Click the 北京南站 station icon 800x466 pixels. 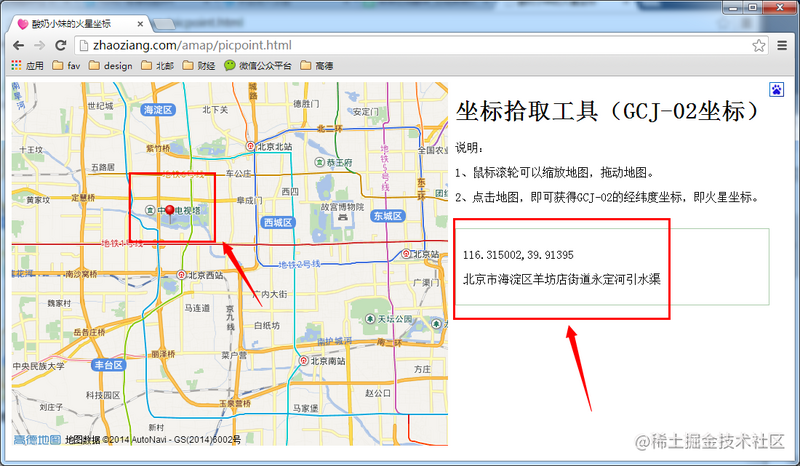click(x=304, y=361)
